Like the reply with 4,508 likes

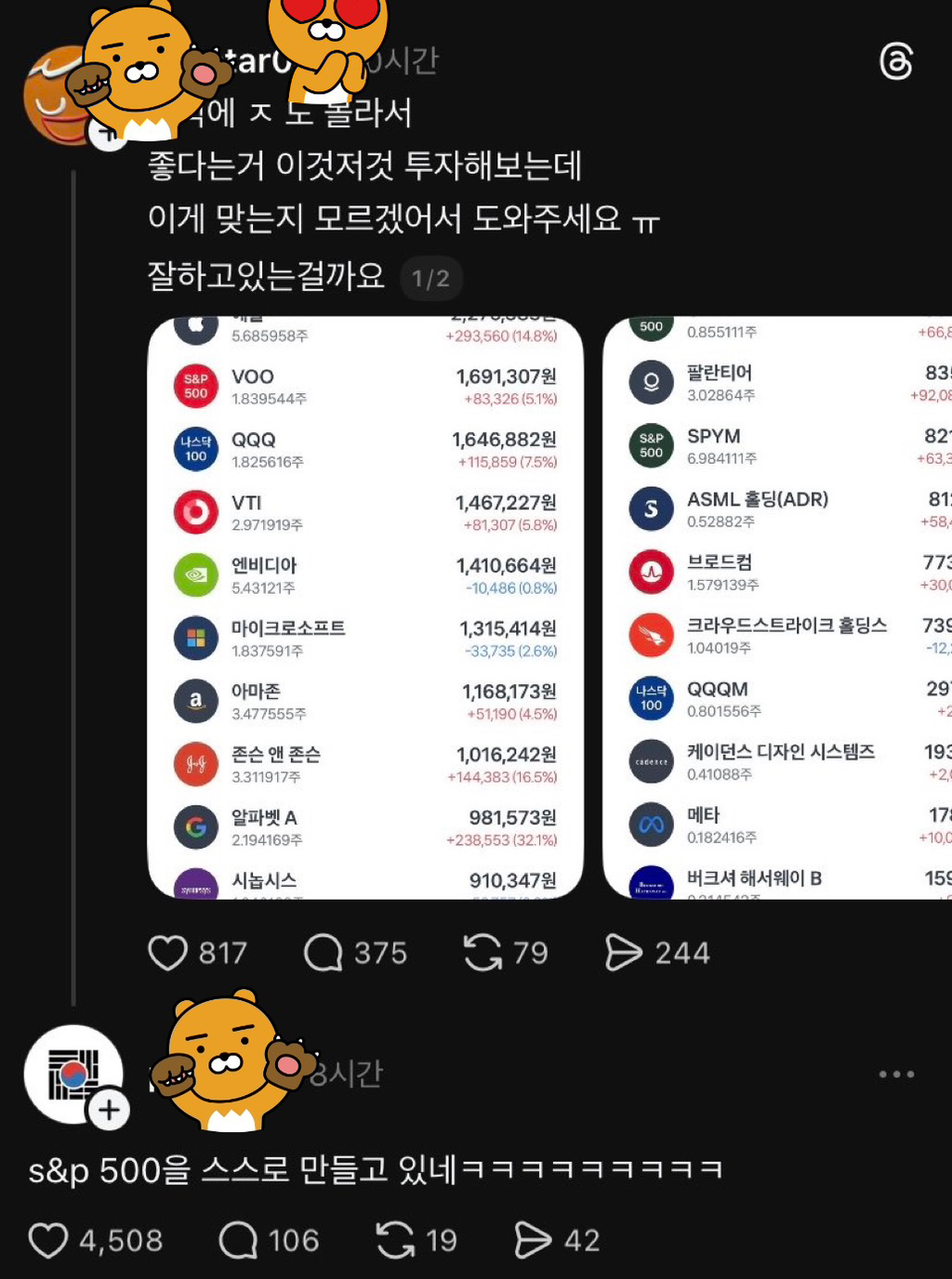tap(48, 1240)
